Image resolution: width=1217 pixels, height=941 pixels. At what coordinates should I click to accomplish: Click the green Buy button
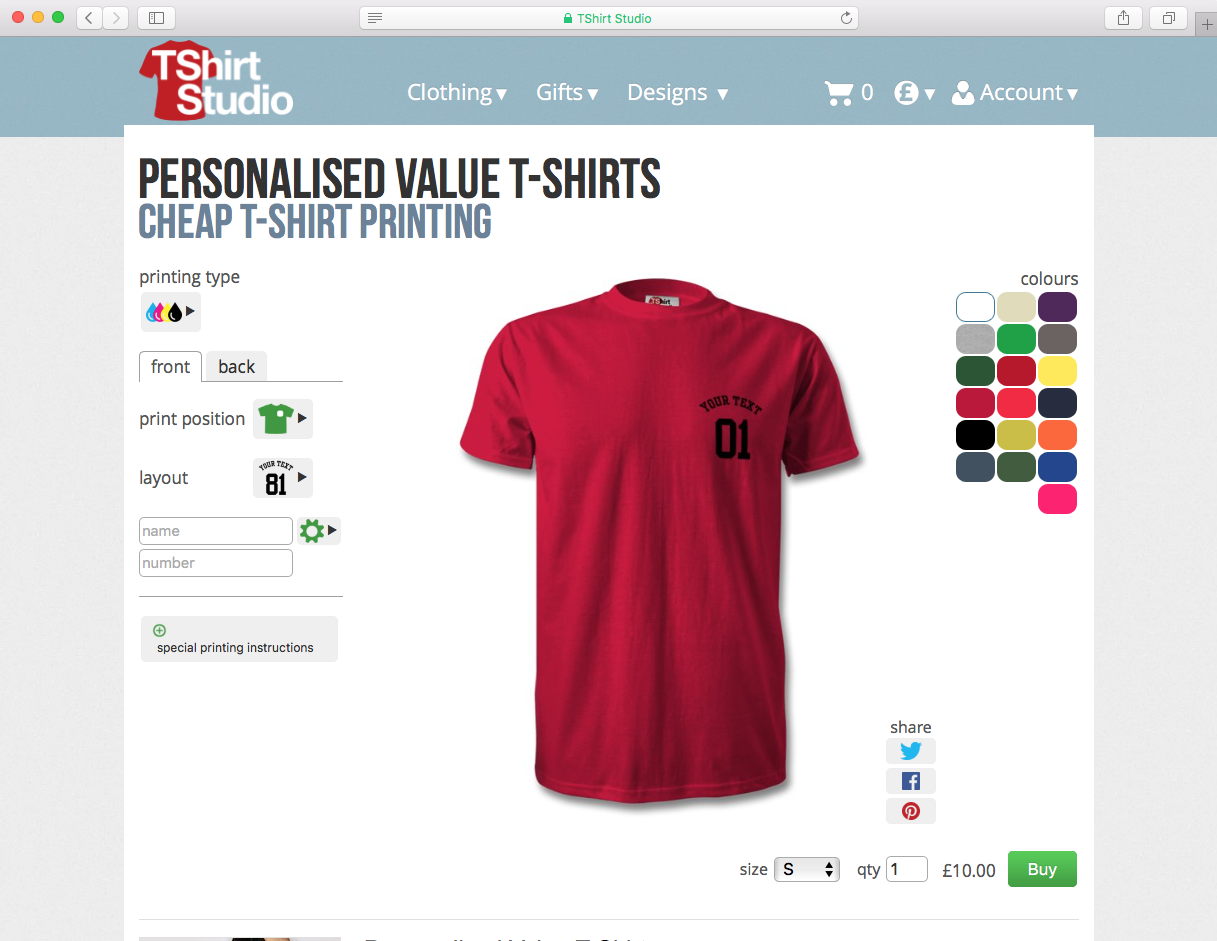(x=1042, y=869)
